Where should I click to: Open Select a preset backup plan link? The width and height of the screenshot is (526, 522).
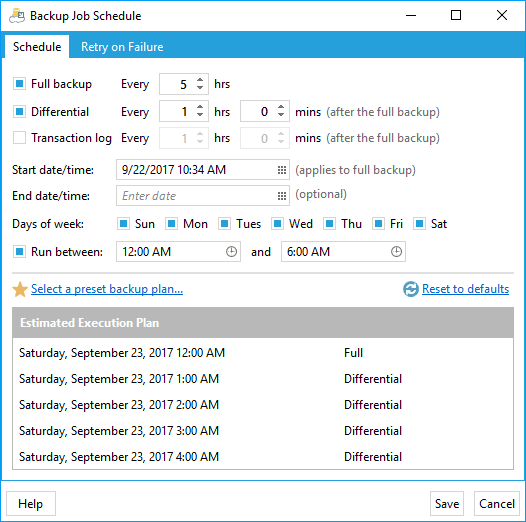click(x=107, y=289)
